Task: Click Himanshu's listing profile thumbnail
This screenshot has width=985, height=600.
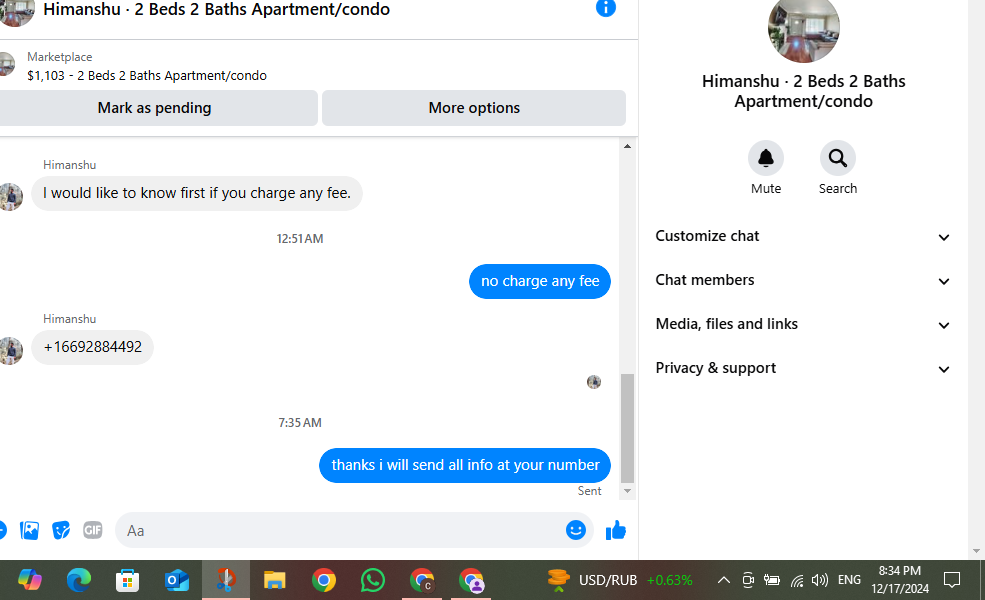Action: click(x=803, y=28)
